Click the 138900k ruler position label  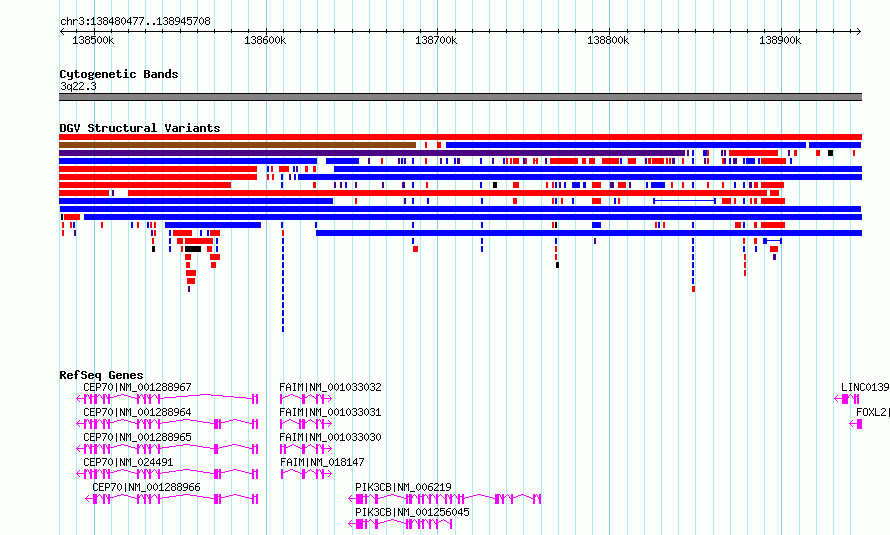780,40
